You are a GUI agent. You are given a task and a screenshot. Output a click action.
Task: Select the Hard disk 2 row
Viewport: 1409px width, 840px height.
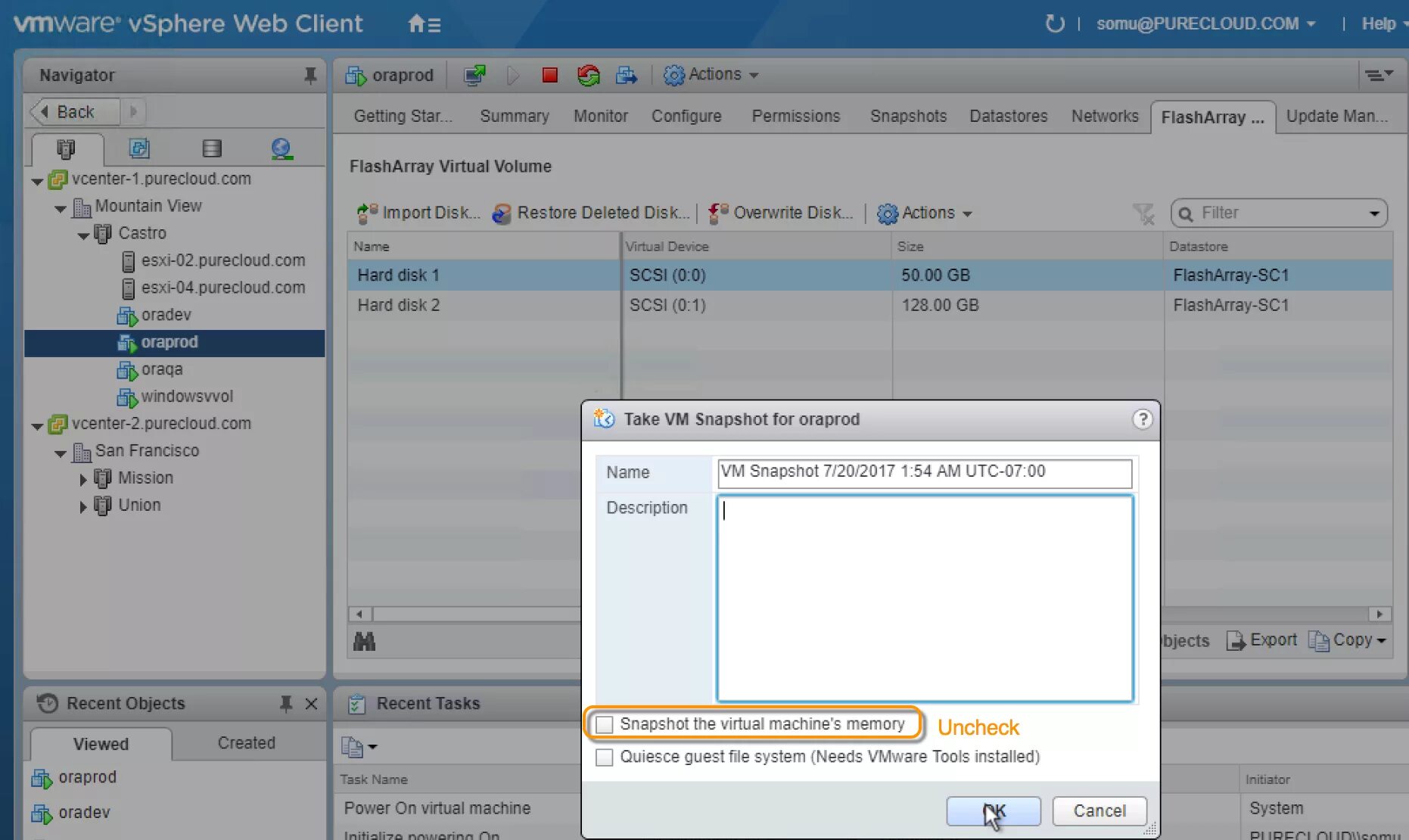tap(869, 306)
